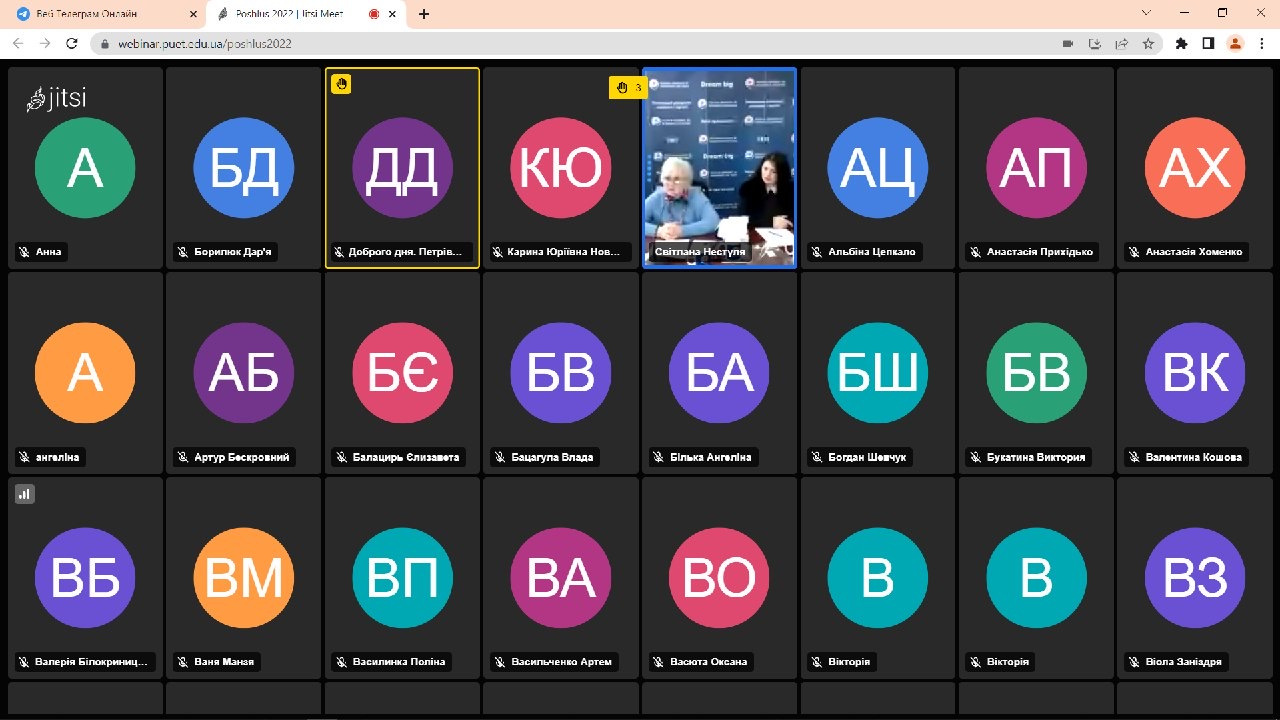Image resolution: width=1280 pixels, height=720 pixels.
Task: Open a new browser tab
Action: [x=424, y=14]
